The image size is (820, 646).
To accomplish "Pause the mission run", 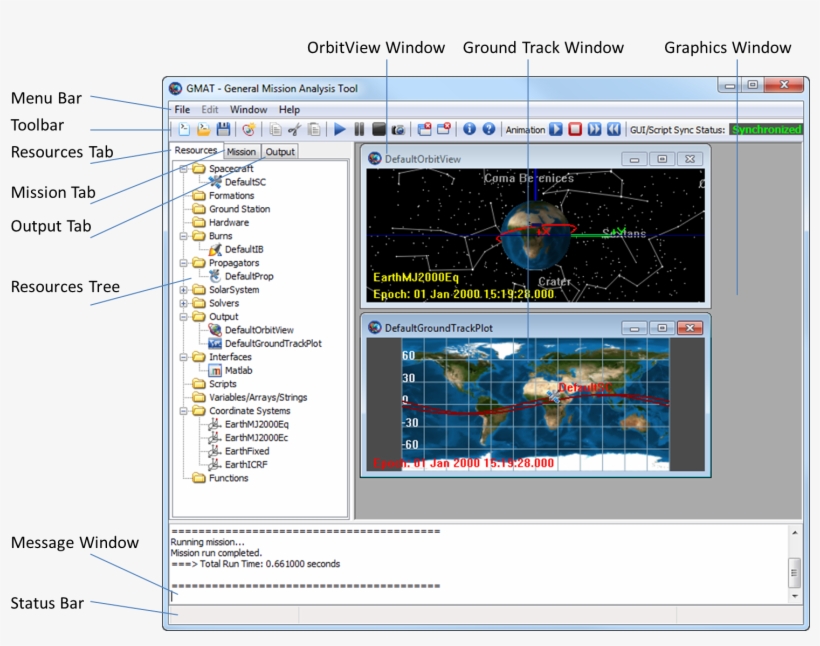I will [x=359, y=129].
